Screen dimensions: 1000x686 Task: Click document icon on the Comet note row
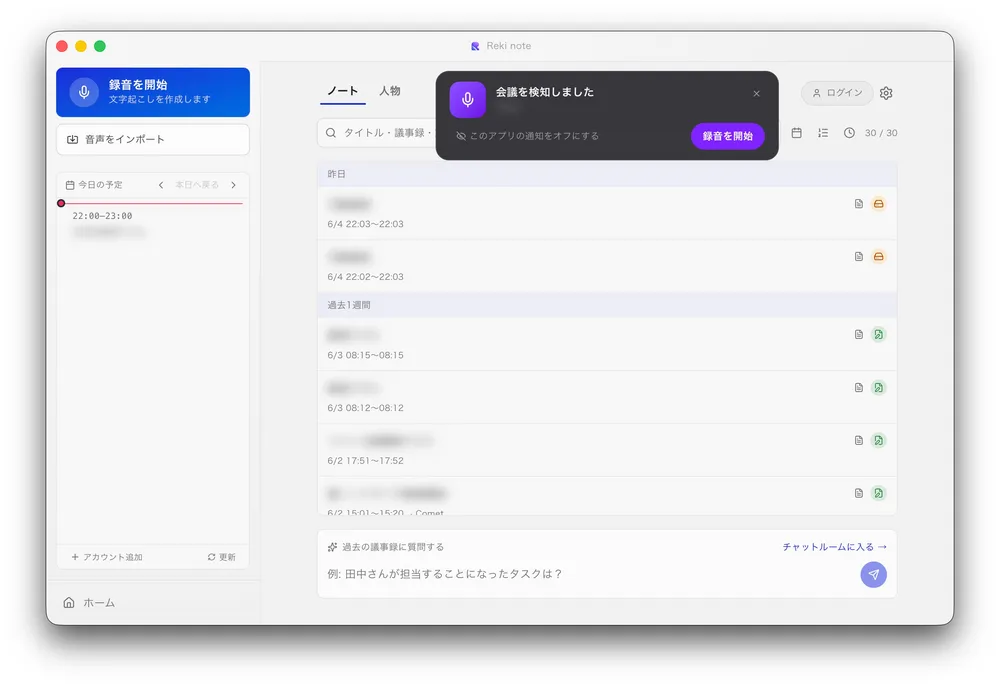tap(859, 493)
